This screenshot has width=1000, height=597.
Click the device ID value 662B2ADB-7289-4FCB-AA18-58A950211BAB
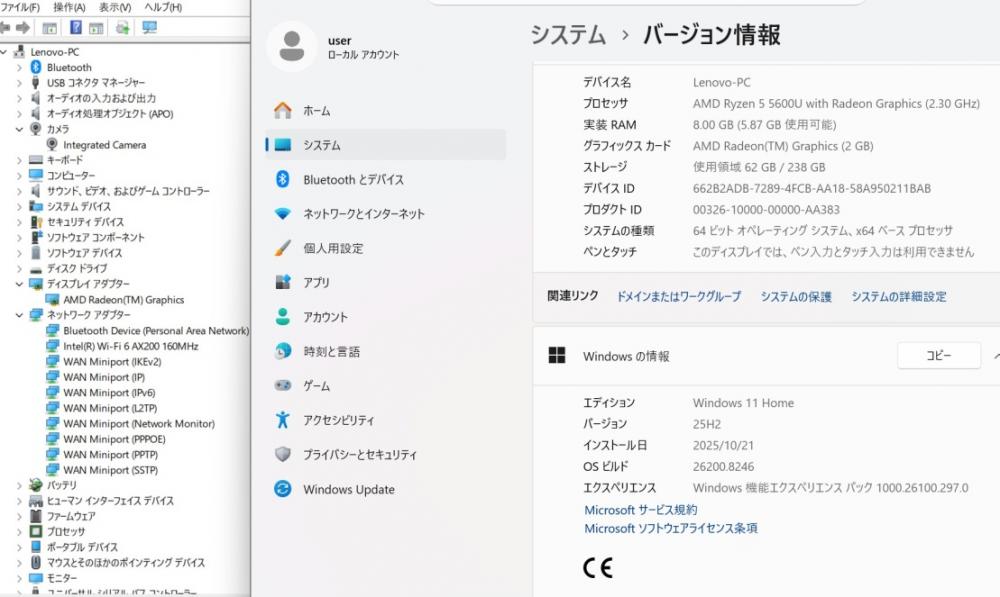tap(812, 188)
